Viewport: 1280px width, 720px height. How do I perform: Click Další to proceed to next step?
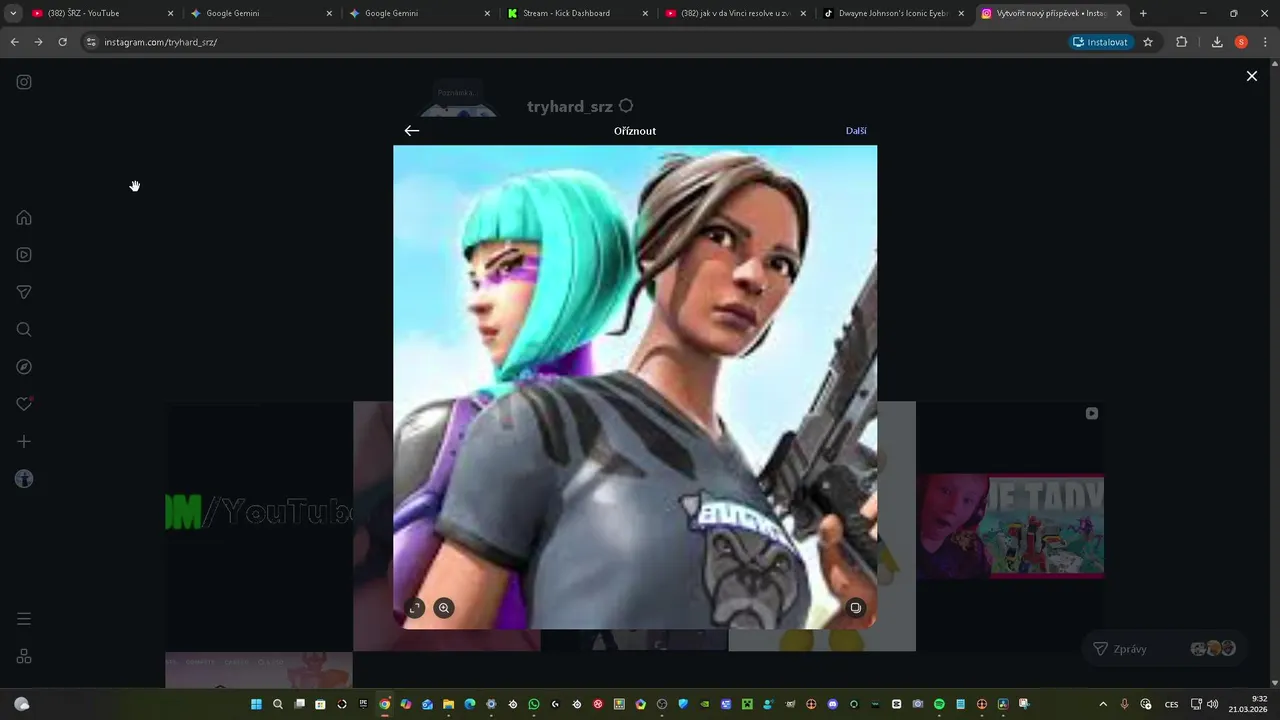856,131
